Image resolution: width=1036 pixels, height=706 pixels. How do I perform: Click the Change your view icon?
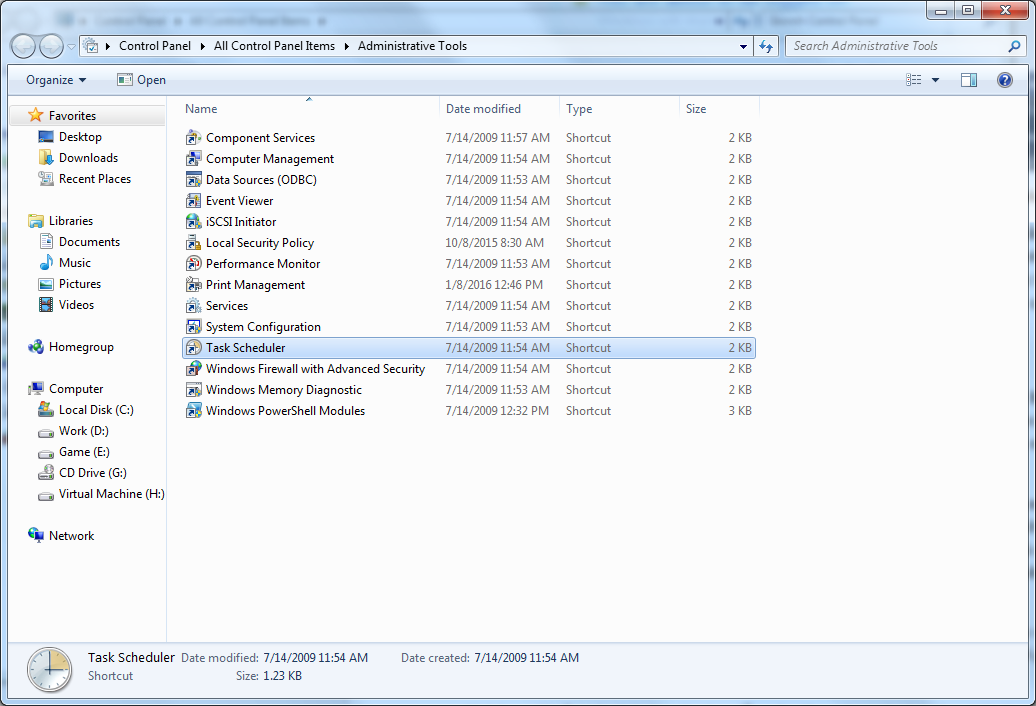914,80
